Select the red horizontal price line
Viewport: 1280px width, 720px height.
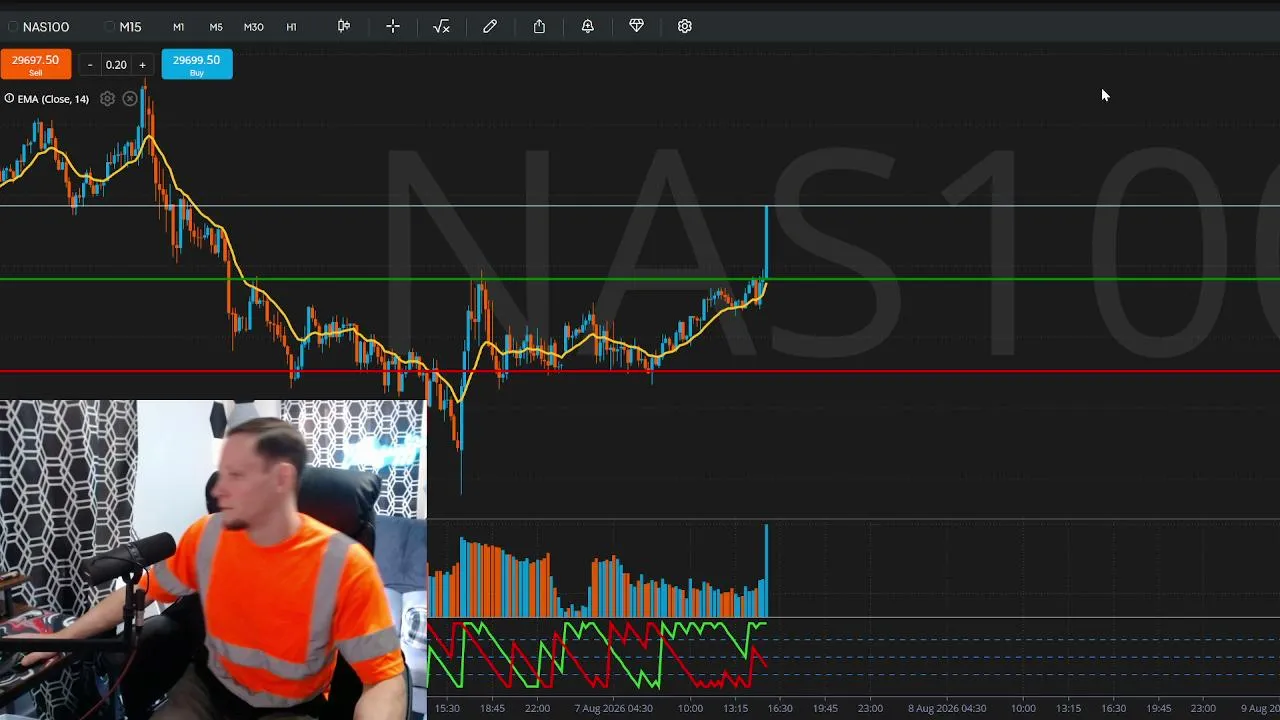[640, 371]
